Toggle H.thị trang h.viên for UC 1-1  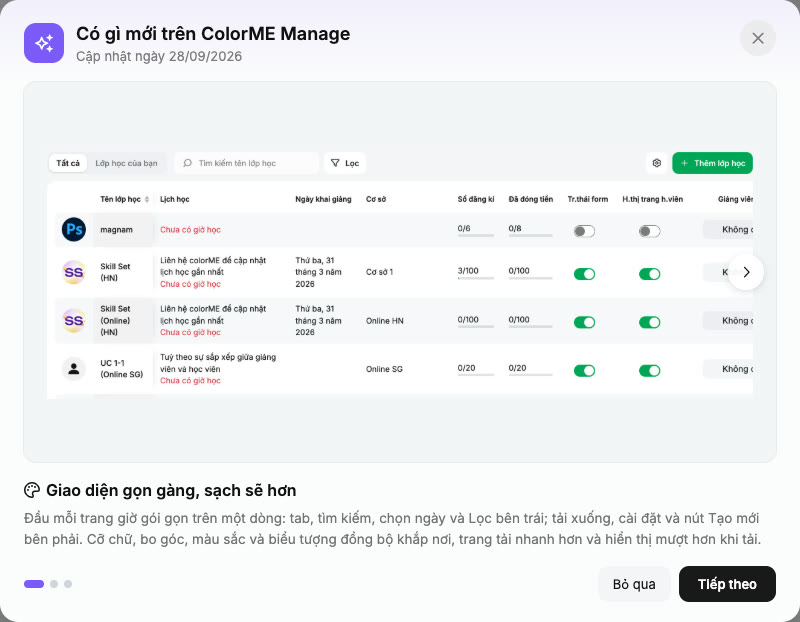649,370
